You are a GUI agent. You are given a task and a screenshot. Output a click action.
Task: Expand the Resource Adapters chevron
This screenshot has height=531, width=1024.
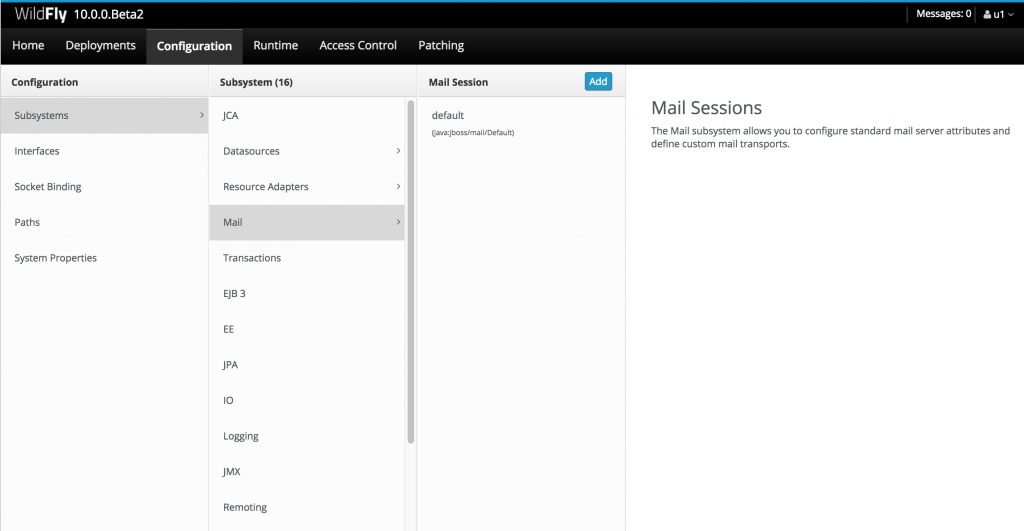tap(398, 187)
